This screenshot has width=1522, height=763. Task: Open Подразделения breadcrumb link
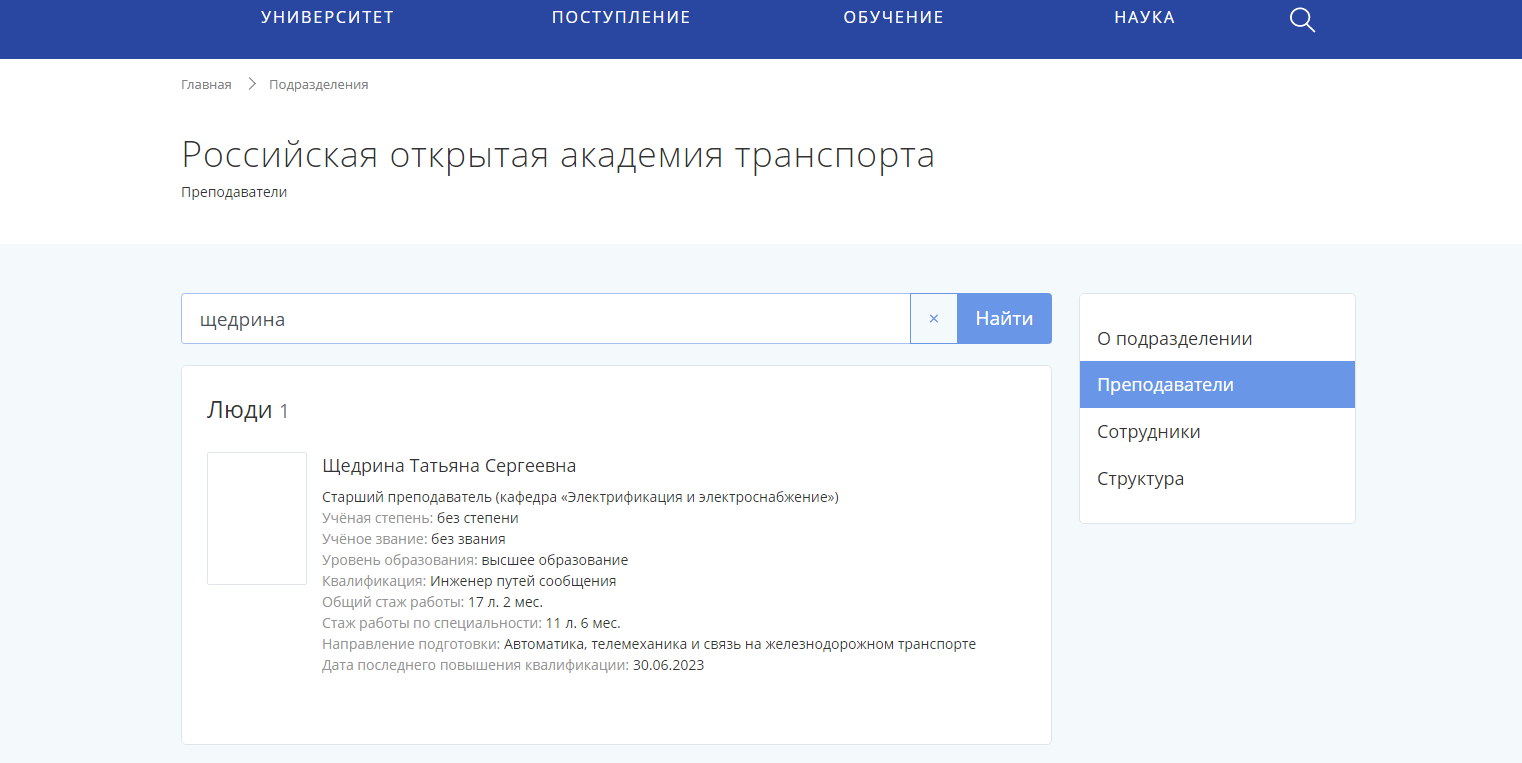point(319,85)
